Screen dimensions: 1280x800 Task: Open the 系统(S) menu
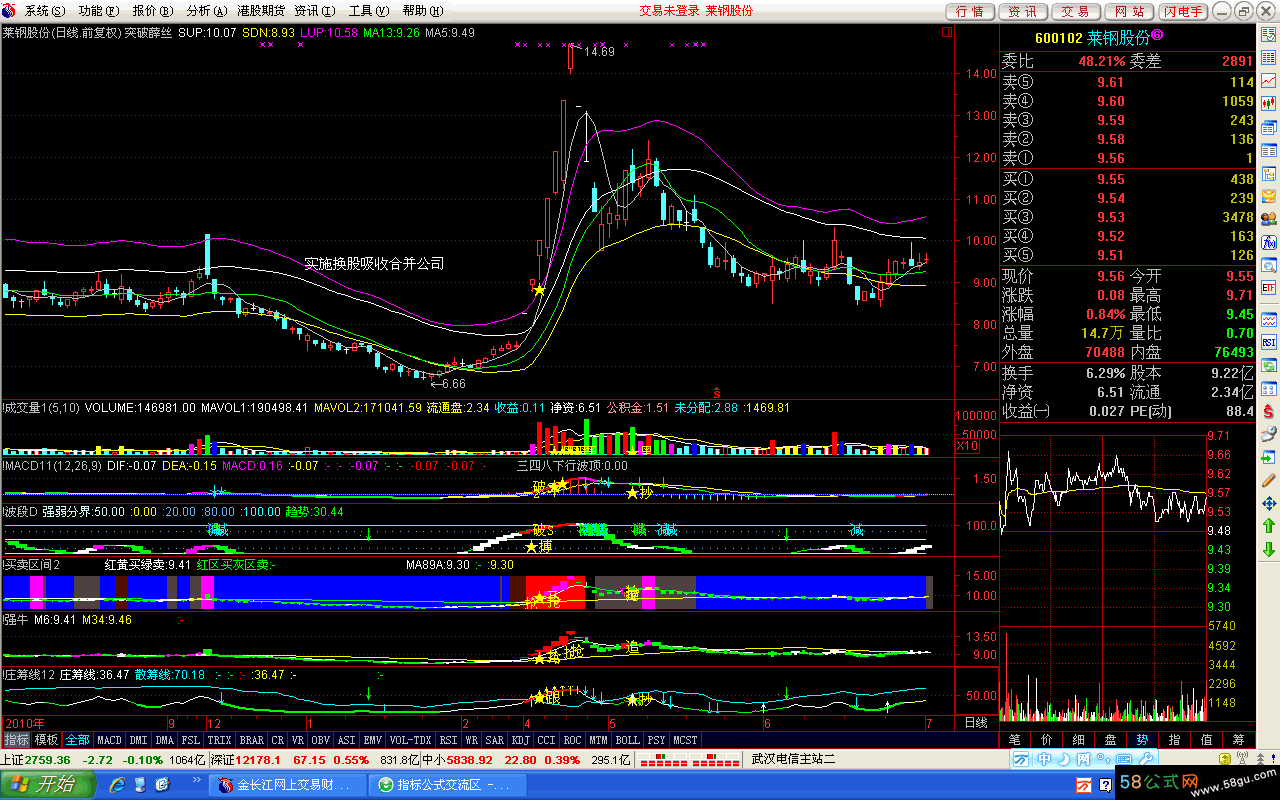[x=44, y=10]
